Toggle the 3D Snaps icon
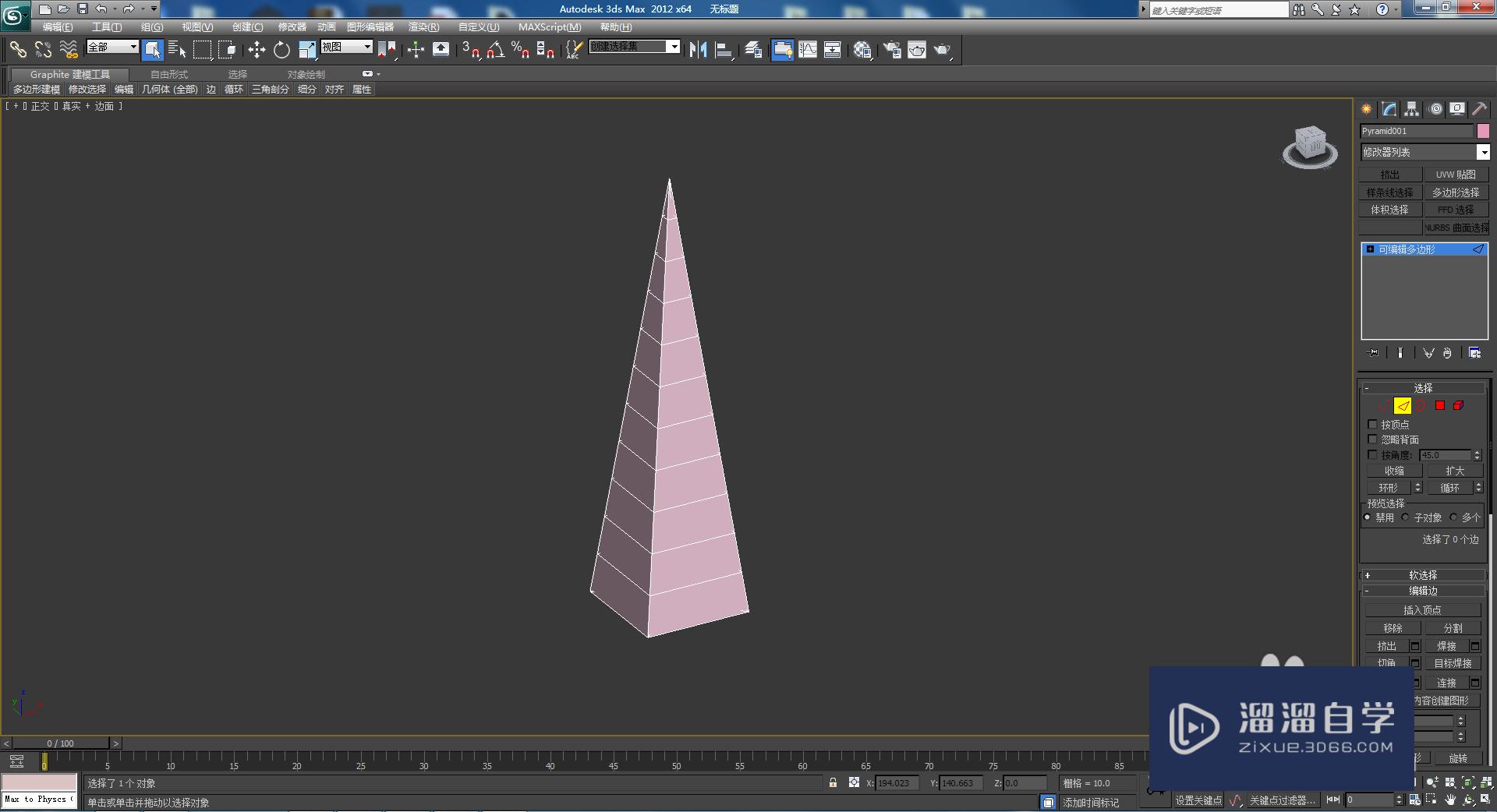This screenshot has width=1497, height=812. coord(470,50)
